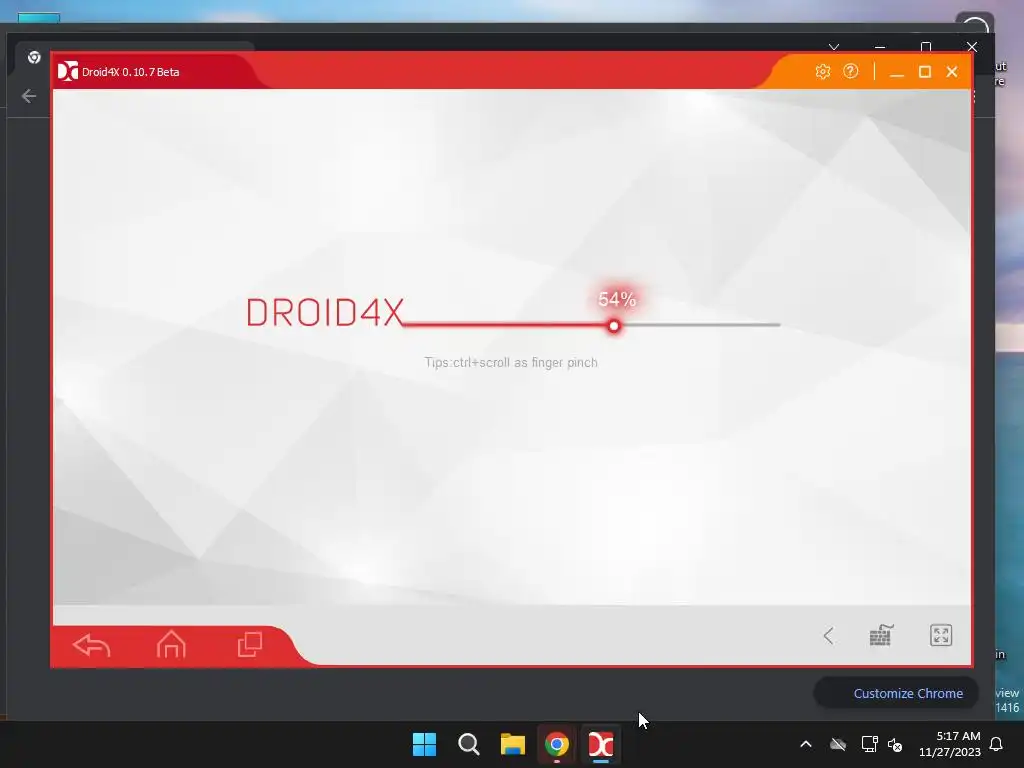The width and height of the screenshot is (1024, 768).
Task: Click the Chrome tab favicon behind Droid4X
Action: 34,57
